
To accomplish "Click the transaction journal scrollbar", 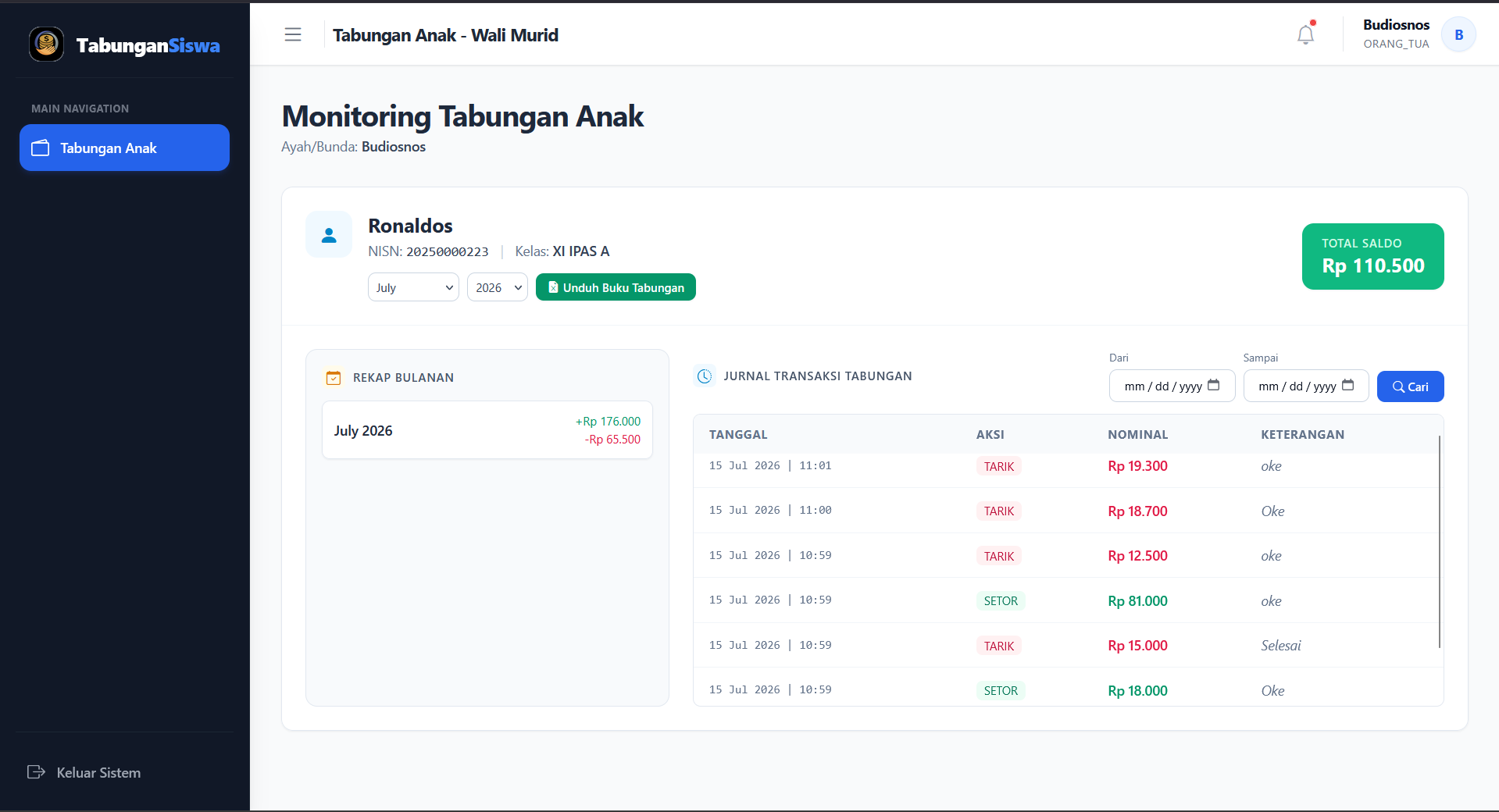I will [x=1440, y=542].
